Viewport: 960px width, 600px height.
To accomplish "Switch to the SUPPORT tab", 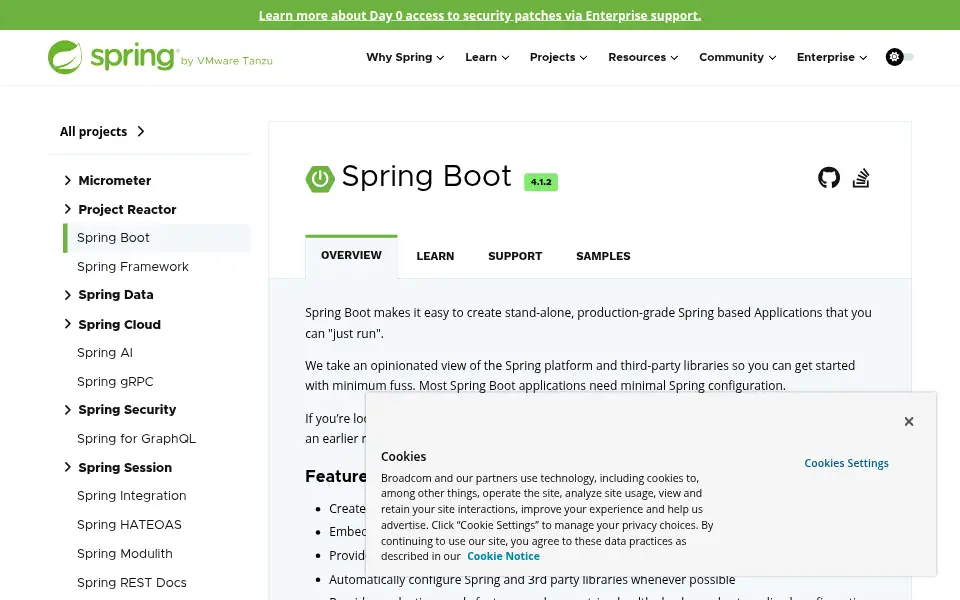I will pos(515,256).
